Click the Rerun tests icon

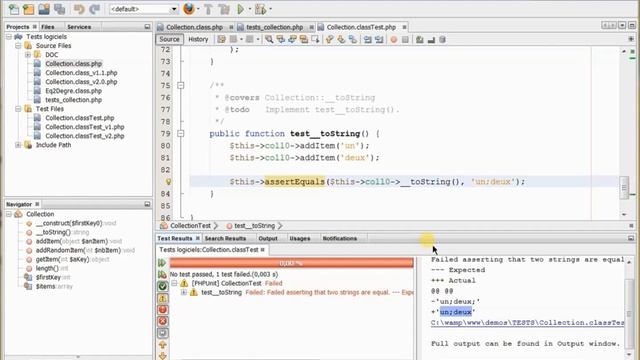pos(162,263)
